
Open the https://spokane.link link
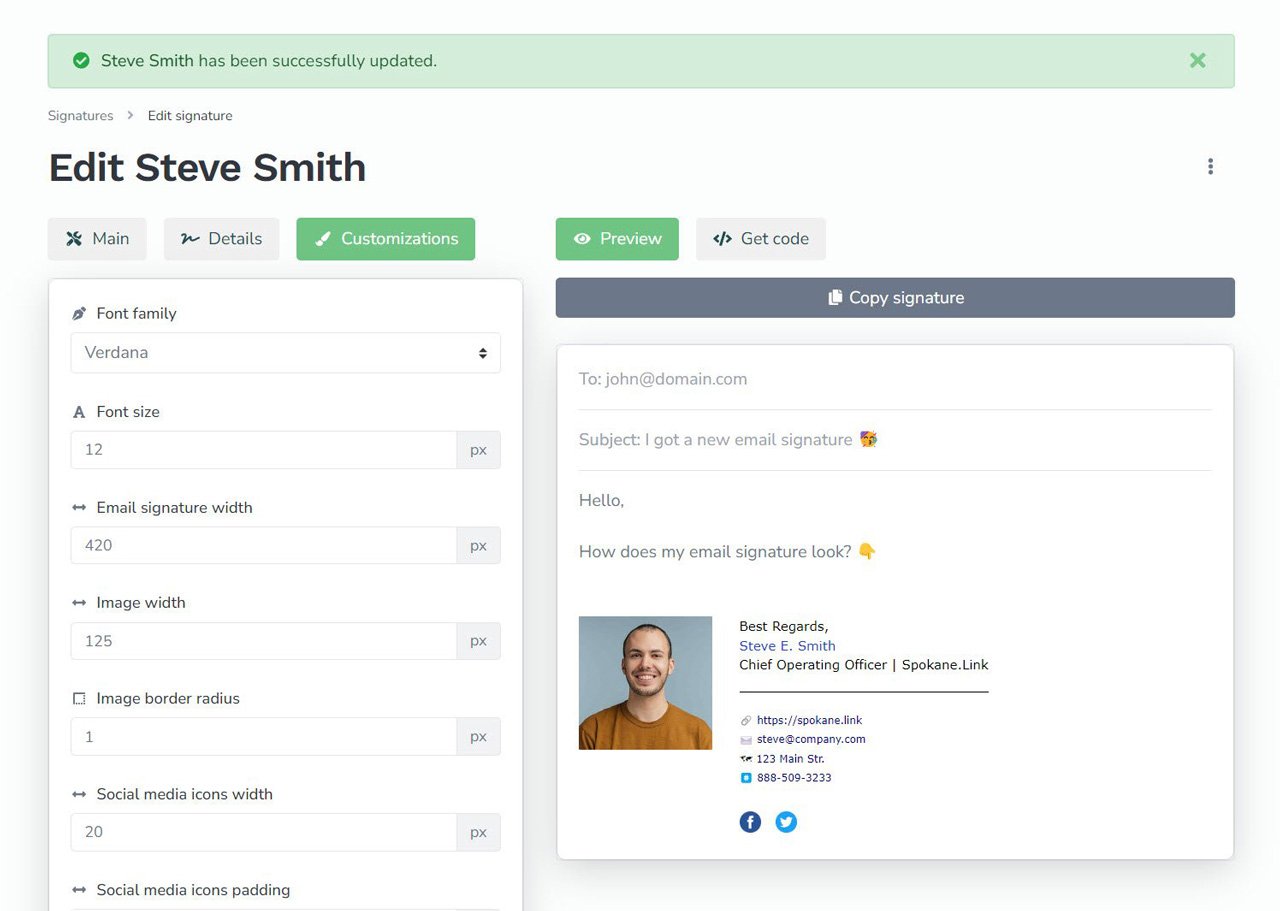coord(809,720)
